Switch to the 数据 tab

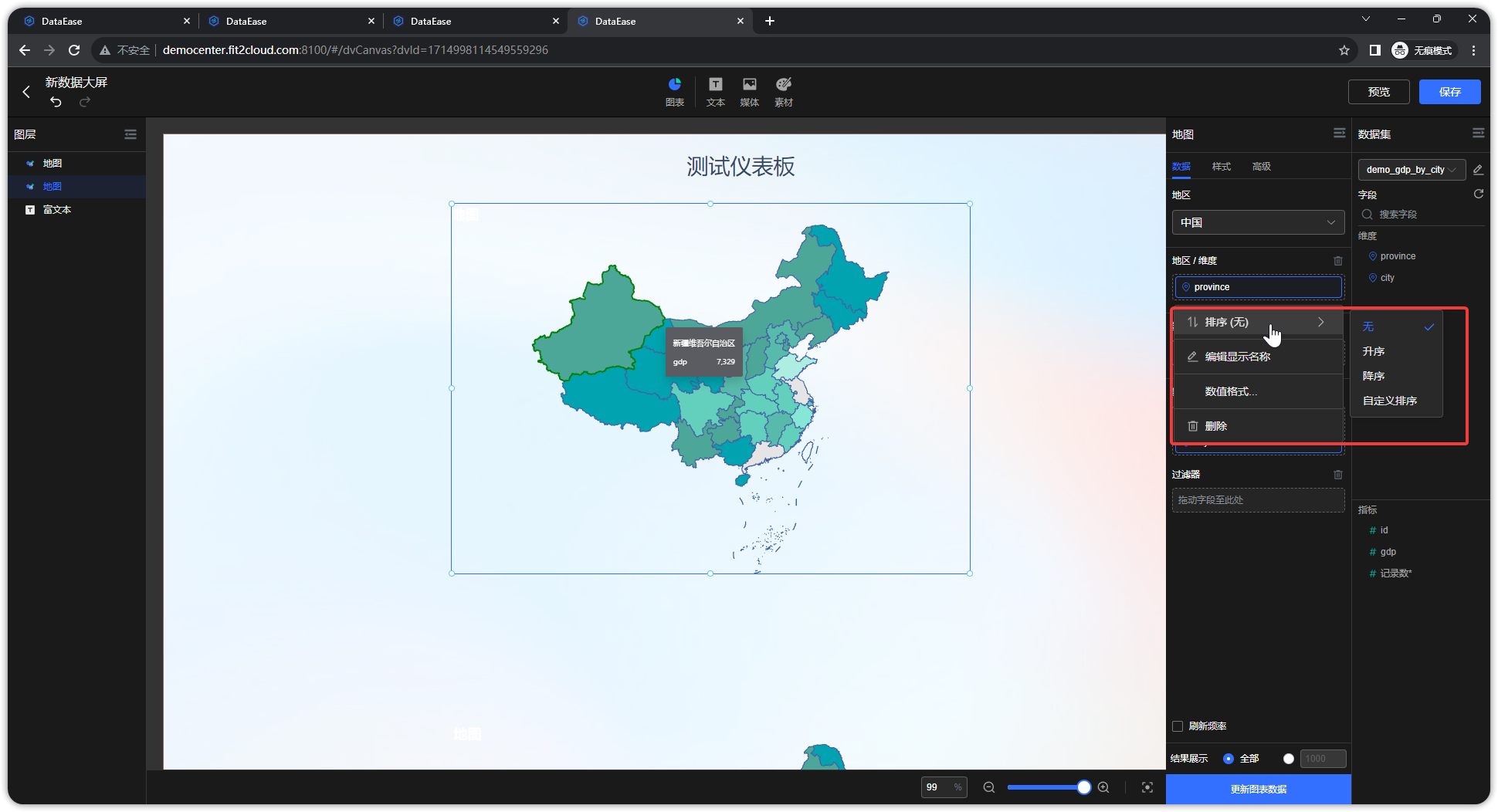coord(1181,167)
